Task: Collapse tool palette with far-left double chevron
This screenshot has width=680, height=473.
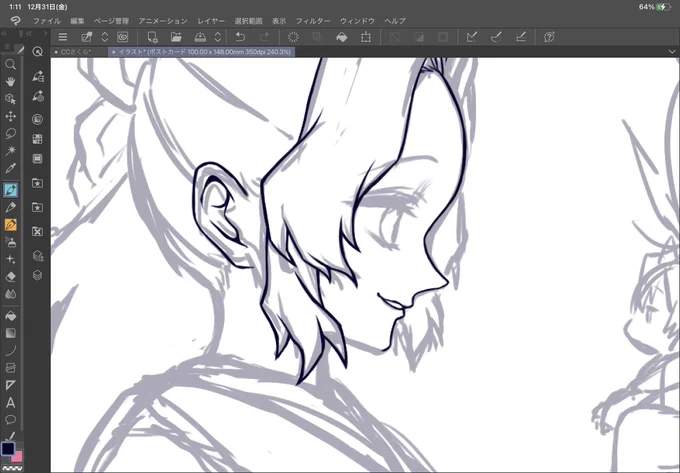Action: pyautogui.click(x=4, y=33)
